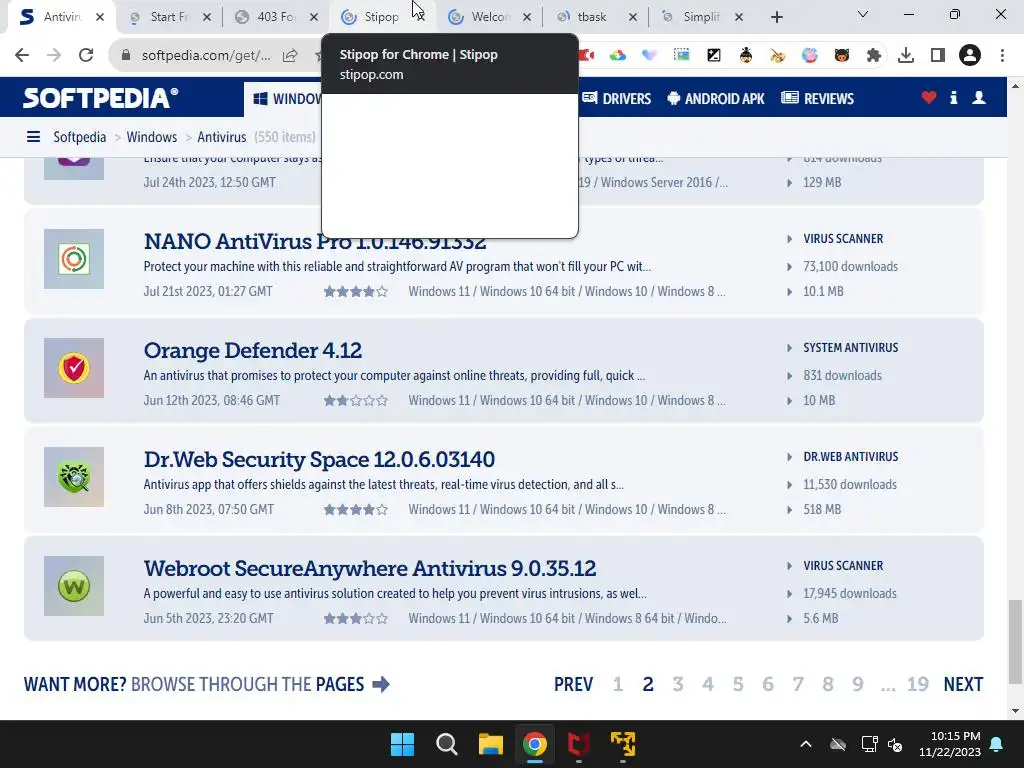Go to page 3
This screenshot has height=768, width=1024.
pos(678,684)
